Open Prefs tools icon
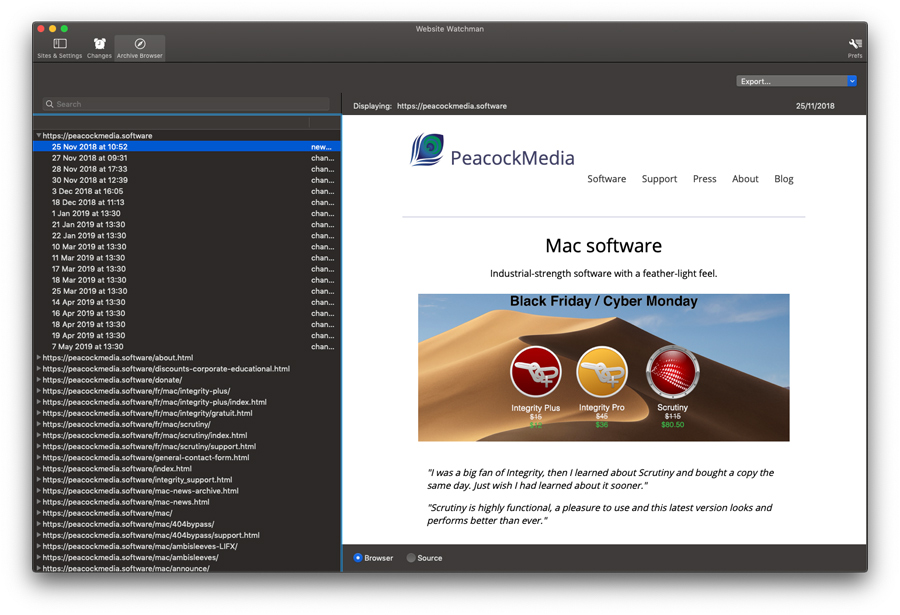The image size is (900, 615). pyautogui.click(x=855, y=47)
